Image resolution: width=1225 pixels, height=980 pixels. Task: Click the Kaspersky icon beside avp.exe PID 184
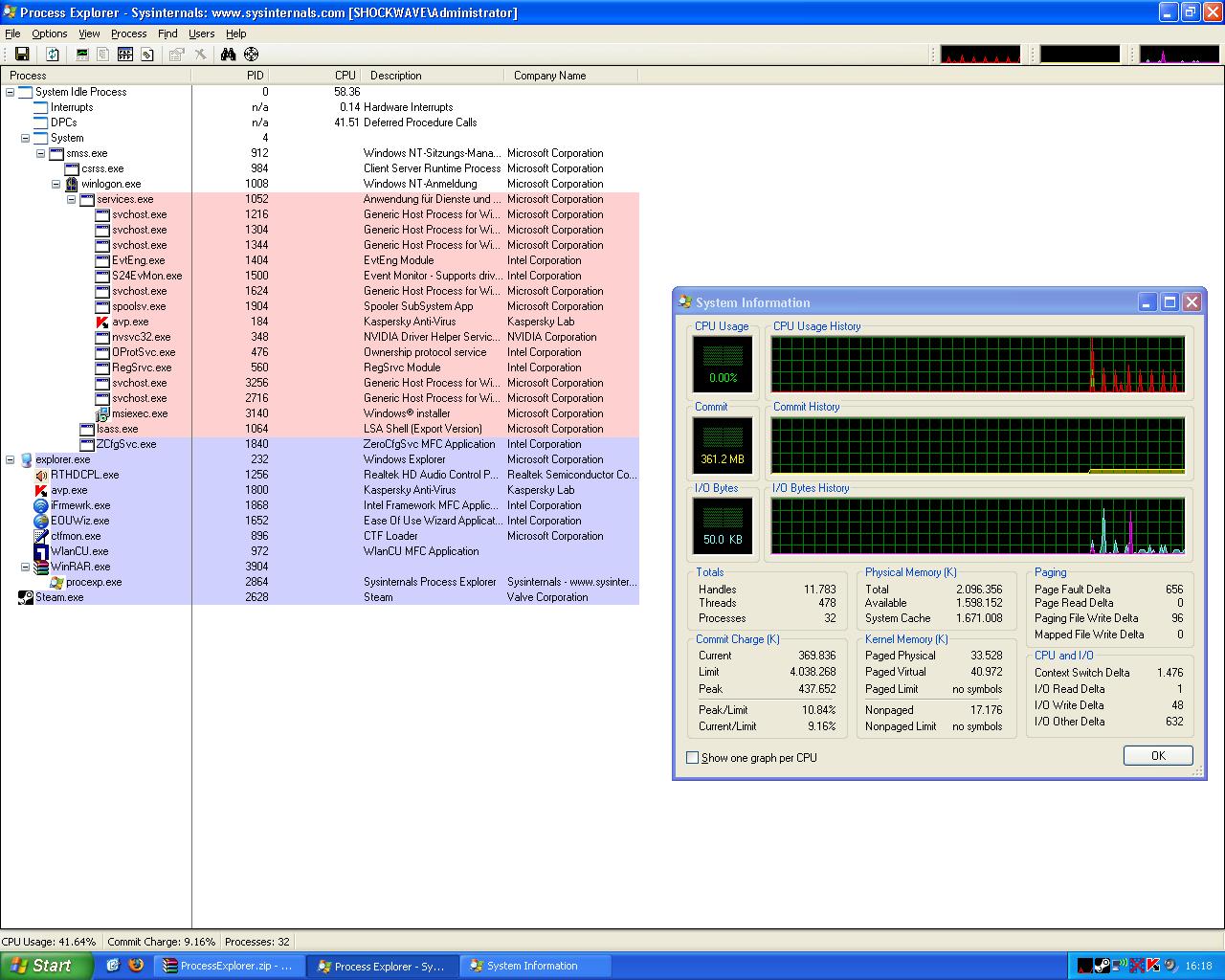coord(103,322)
